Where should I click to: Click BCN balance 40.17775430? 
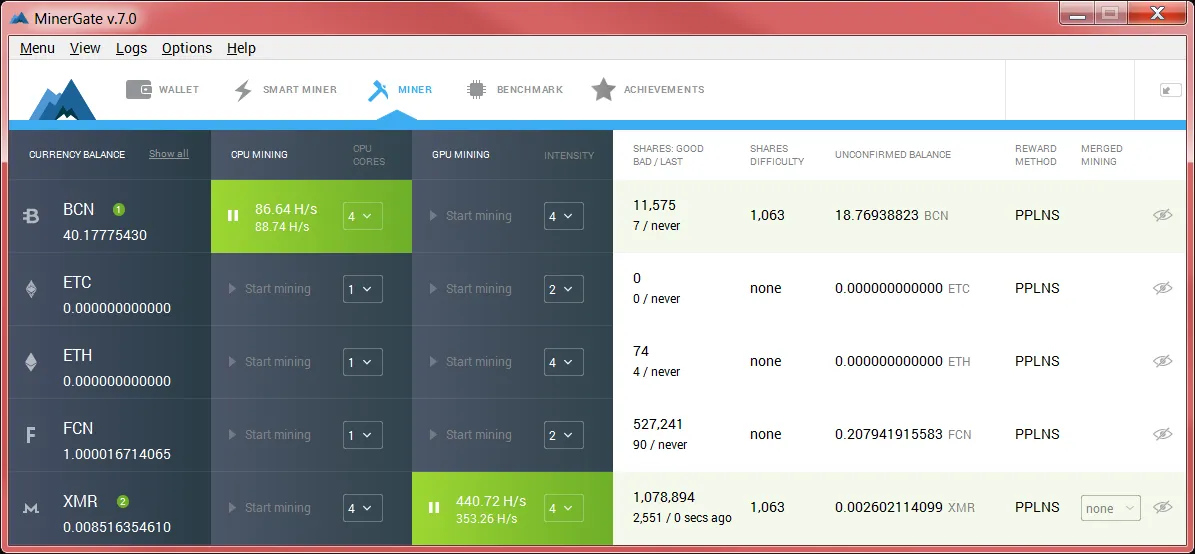pyautogui.click(x=105, y=235)
